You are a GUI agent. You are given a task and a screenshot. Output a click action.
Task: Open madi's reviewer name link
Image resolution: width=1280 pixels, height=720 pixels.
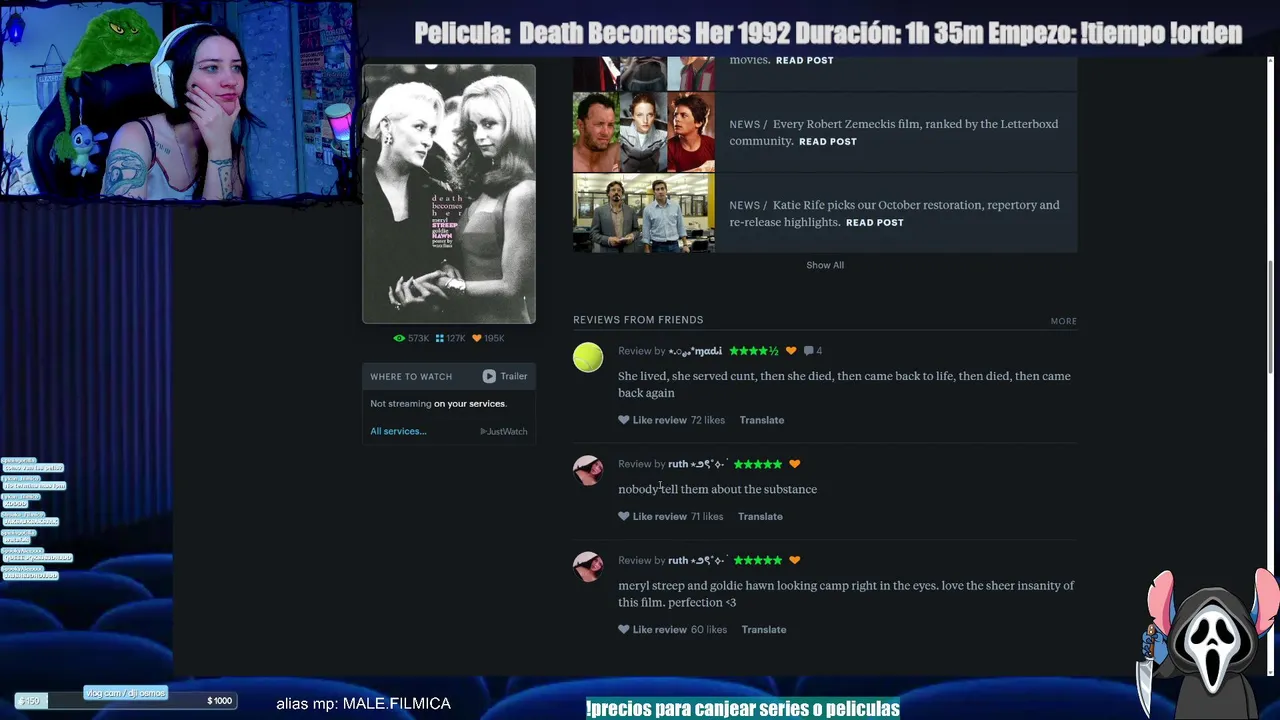(x=695, y=351)
